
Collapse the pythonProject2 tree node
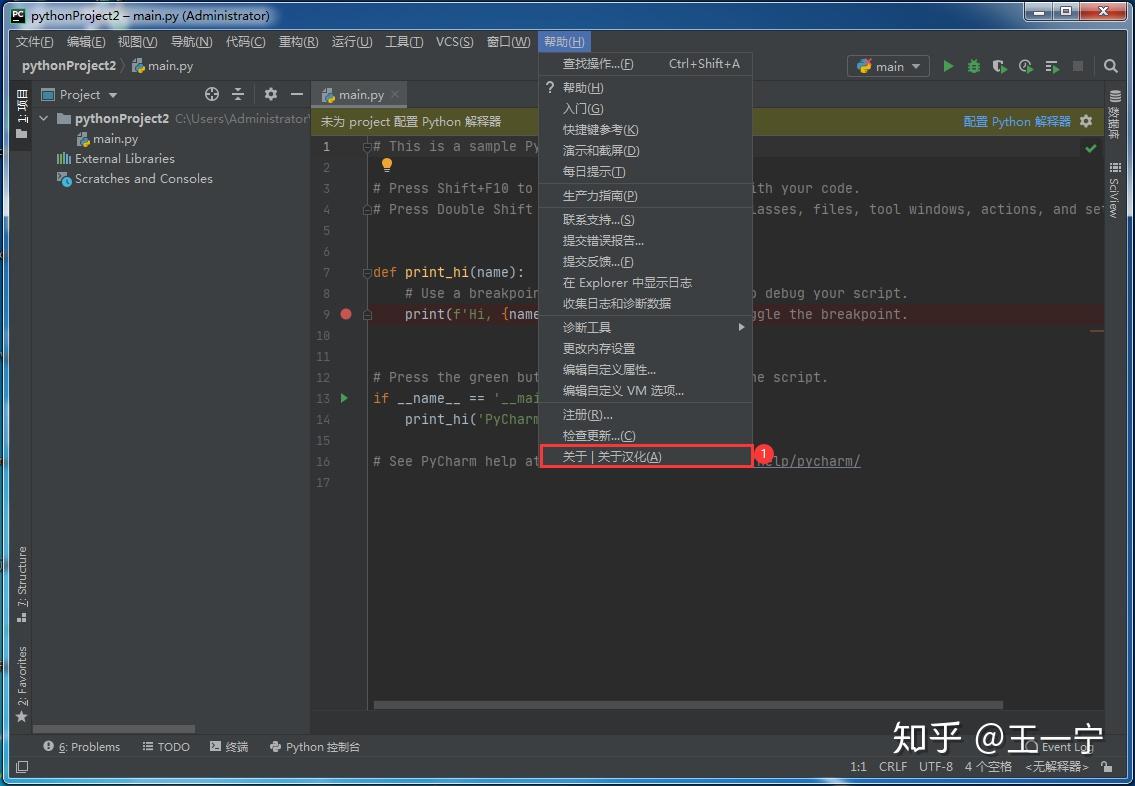[x=44, y=118]
